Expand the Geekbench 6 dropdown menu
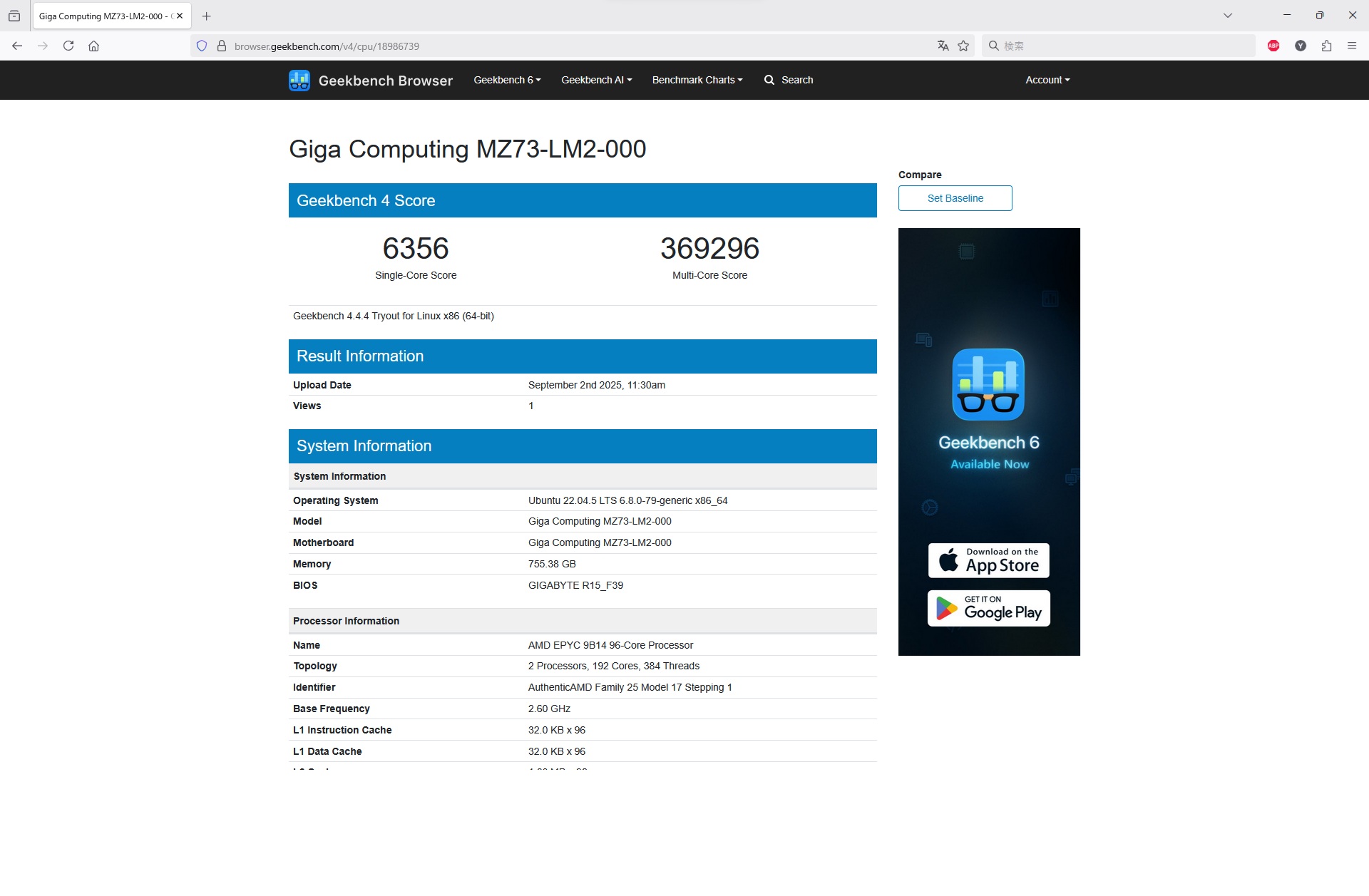 tap(507, 80)
